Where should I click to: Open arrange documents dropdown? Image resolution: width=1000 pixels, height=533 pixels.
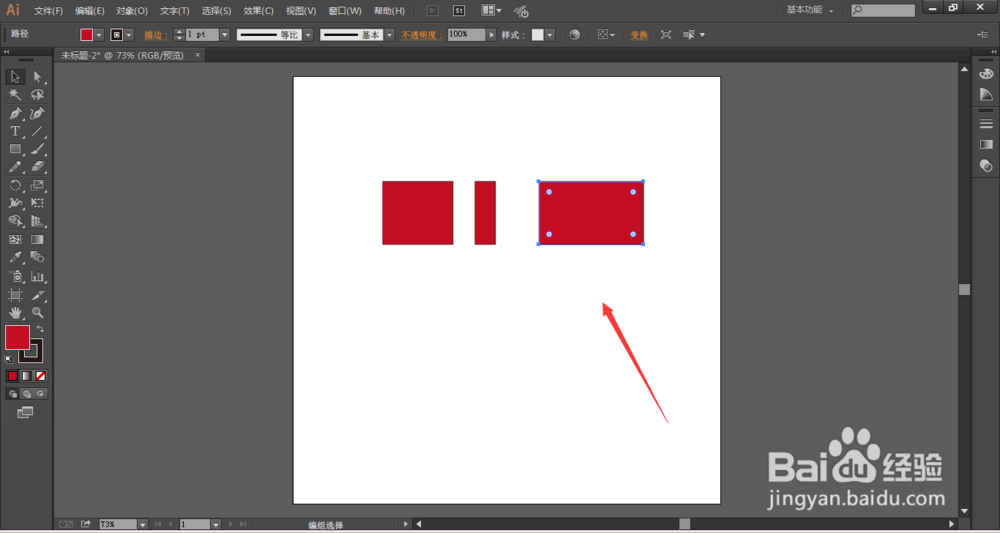[490, 11]
